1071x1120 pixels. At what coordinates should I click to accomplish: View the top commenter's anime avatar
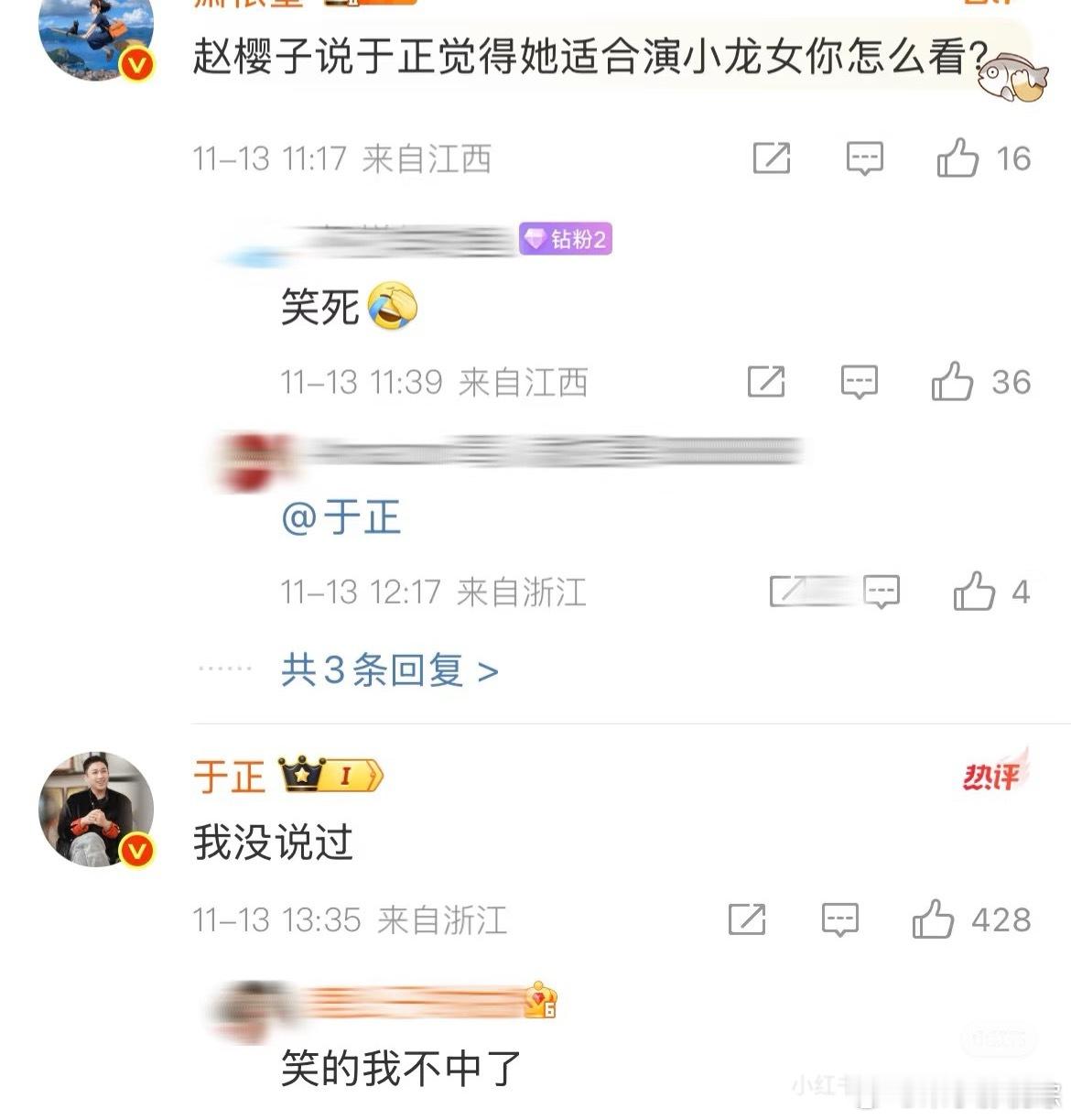(96, 37)
